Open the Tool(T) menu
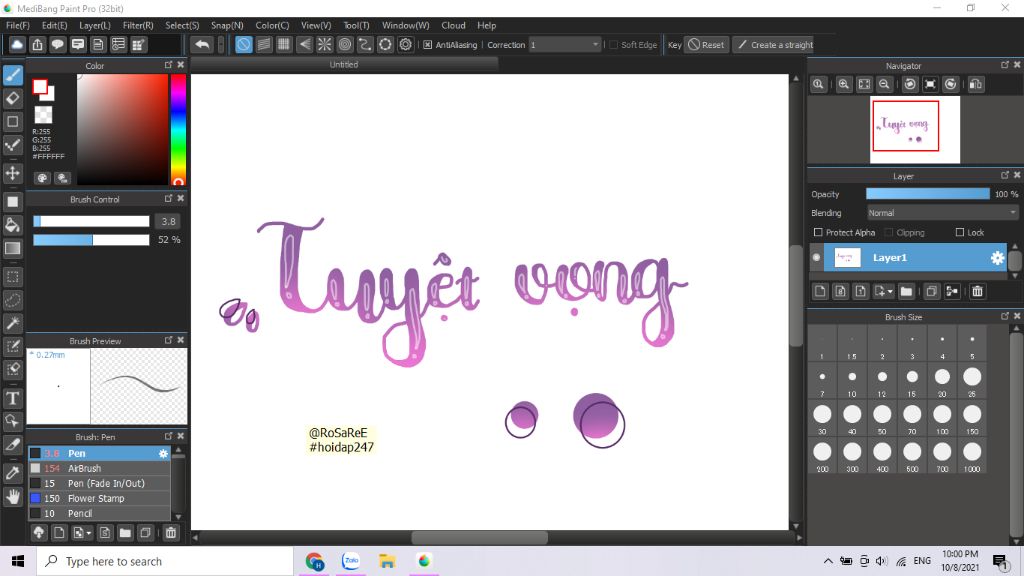The width and height of the screenshot is (1024, 576). pyautogui.click(x=357, y=25)
